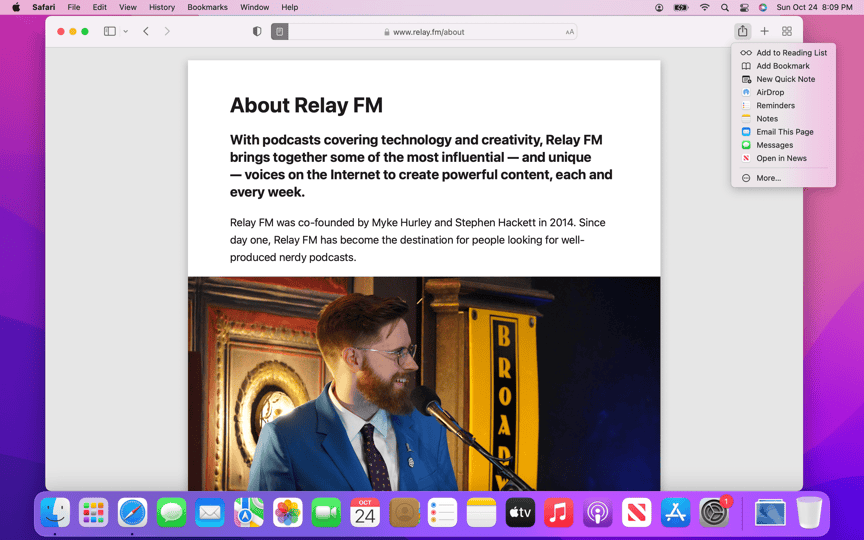This screenshot has height=540, width=864.
Task: Send page to Reminders
Action: click(784, 106)
